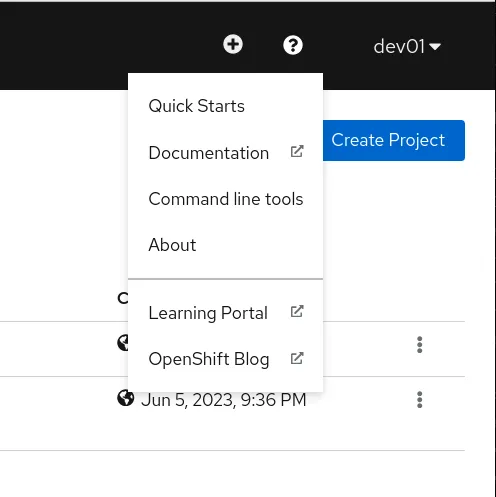Image resolution: width=496 pixels, height=497 pixels.
Task: Click external link icon beside Learning Portal
Action: click(297, 311)
